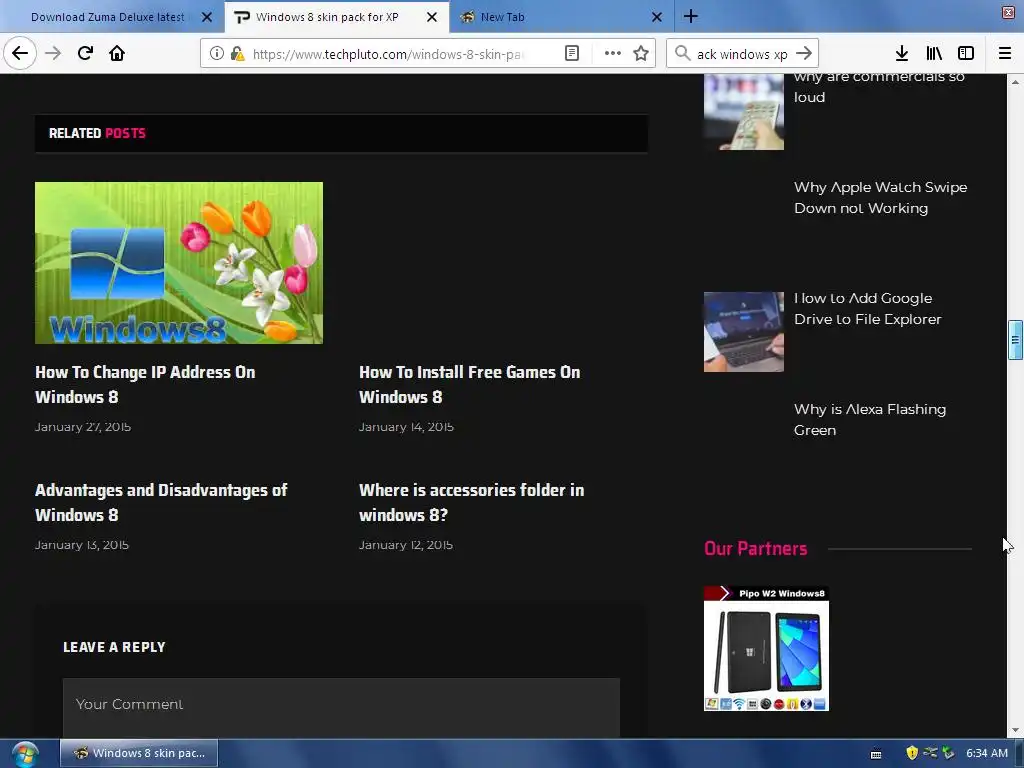Click the Your Comment text area
1024x768 pixels.
tap(341, 708)
